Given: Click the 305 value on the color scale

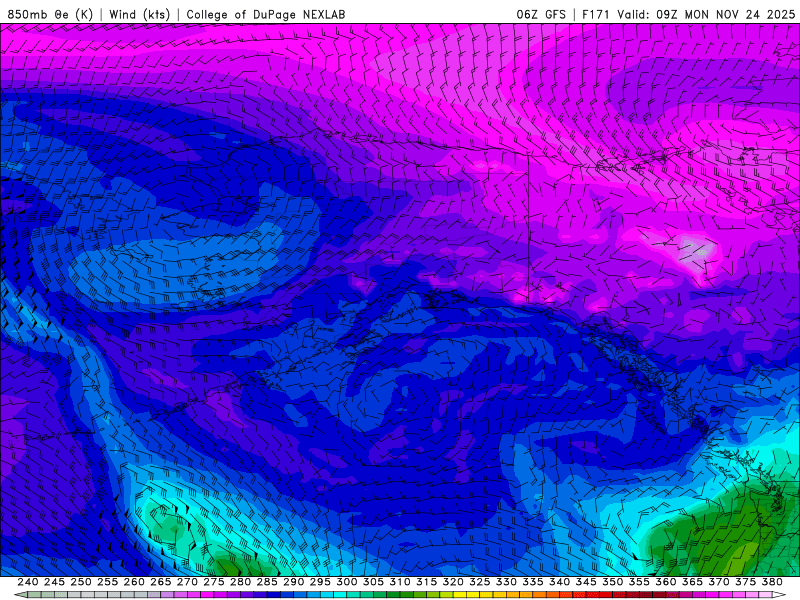Looking at the screenshot, I should coord(373,582).
